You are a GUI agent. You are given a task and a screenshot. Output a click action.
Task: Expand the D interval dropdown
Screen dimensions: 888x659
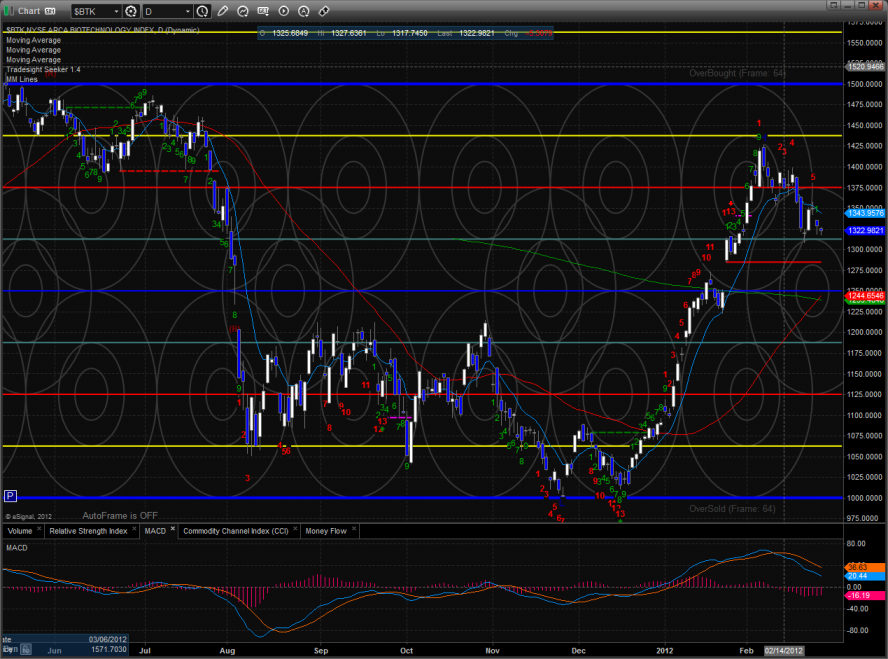[166, 11]
